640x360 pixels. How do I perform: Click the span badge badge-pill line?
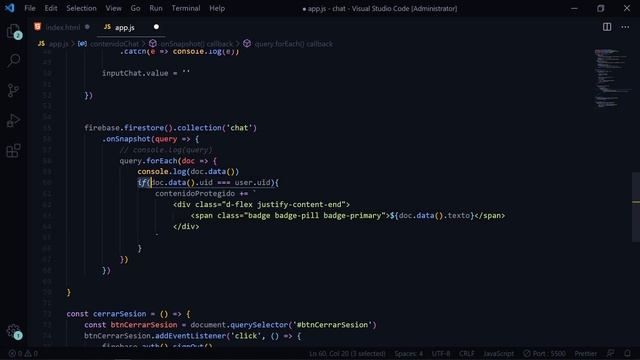pyautogui.click(x=348, y=216)
